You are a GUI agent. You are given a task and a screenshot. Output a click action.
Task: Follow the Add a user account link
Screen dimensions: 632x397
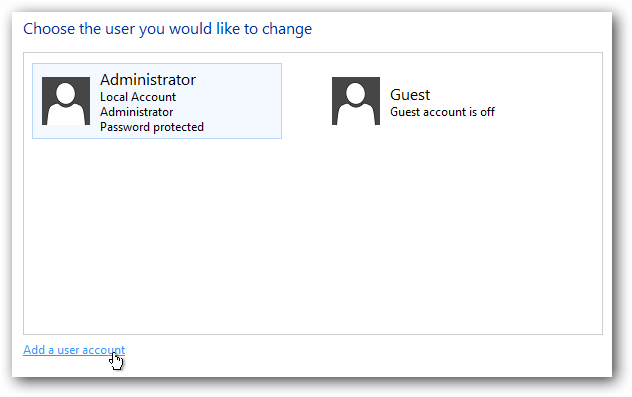pos(74,350)
